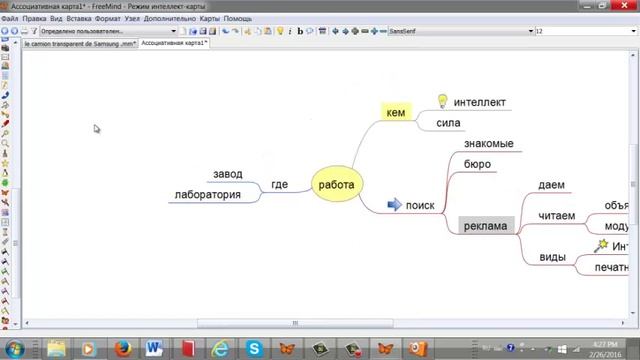Screen dimensions: 640x360
Task: Open the Узел menu
Action: [132, 19]
